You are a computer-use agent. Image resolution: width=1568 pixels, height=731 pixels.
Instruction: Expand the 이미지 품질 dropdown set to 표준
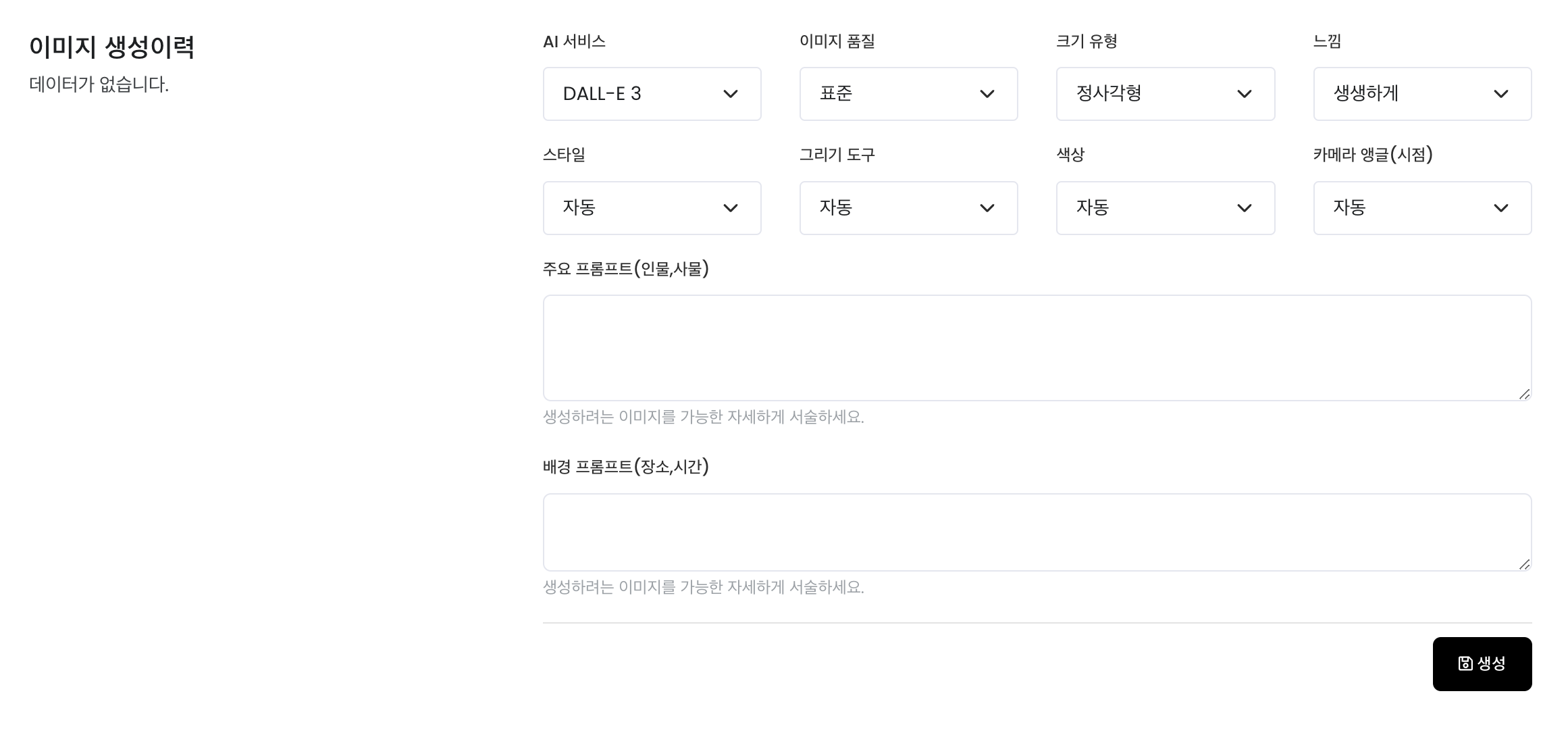(908, 94)
